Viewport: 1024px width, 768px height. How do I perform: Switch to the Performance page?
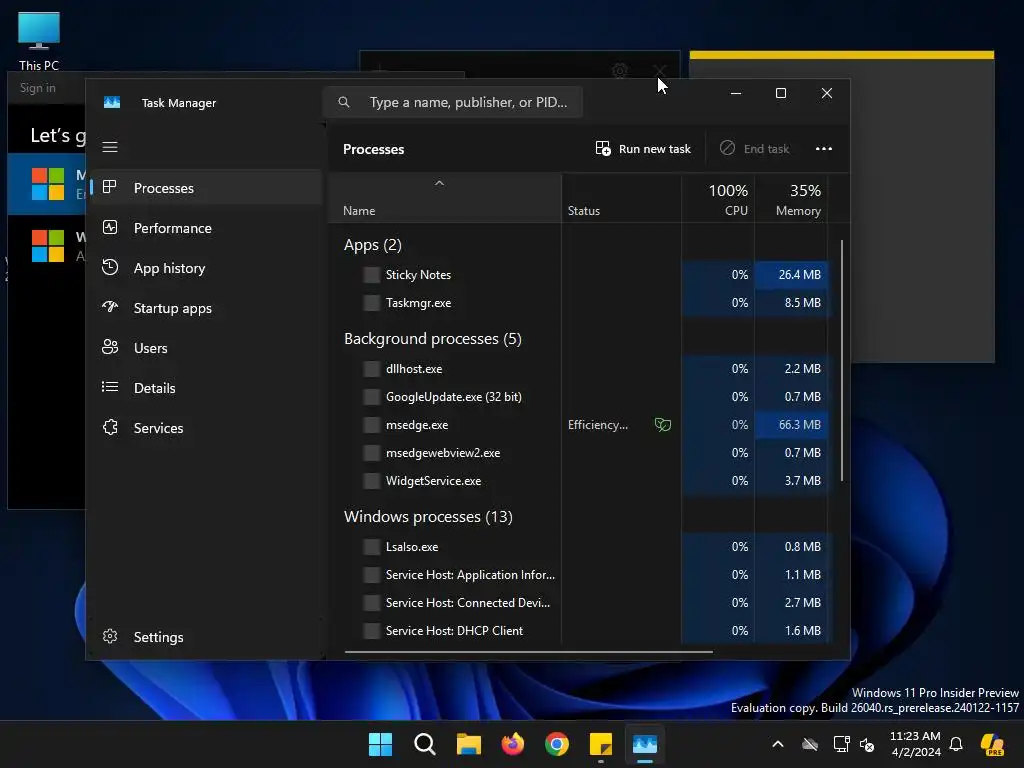coord(206,227)
